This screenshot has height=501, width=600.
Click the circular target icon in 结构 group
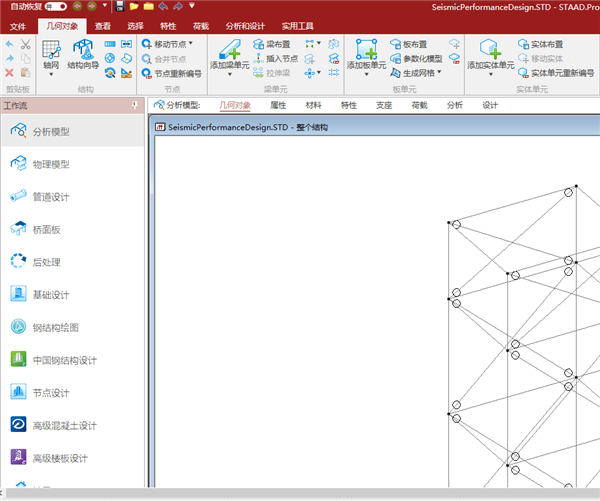[110, 58]
